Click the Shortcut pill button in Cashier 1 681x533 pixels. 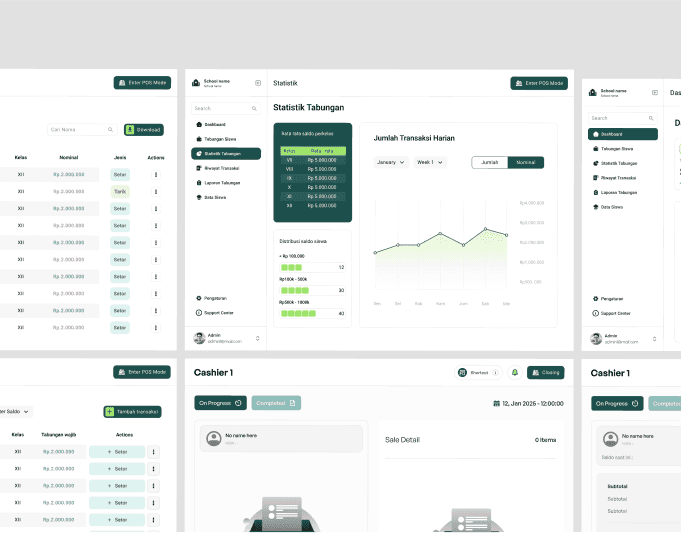[x=479, y=373]
